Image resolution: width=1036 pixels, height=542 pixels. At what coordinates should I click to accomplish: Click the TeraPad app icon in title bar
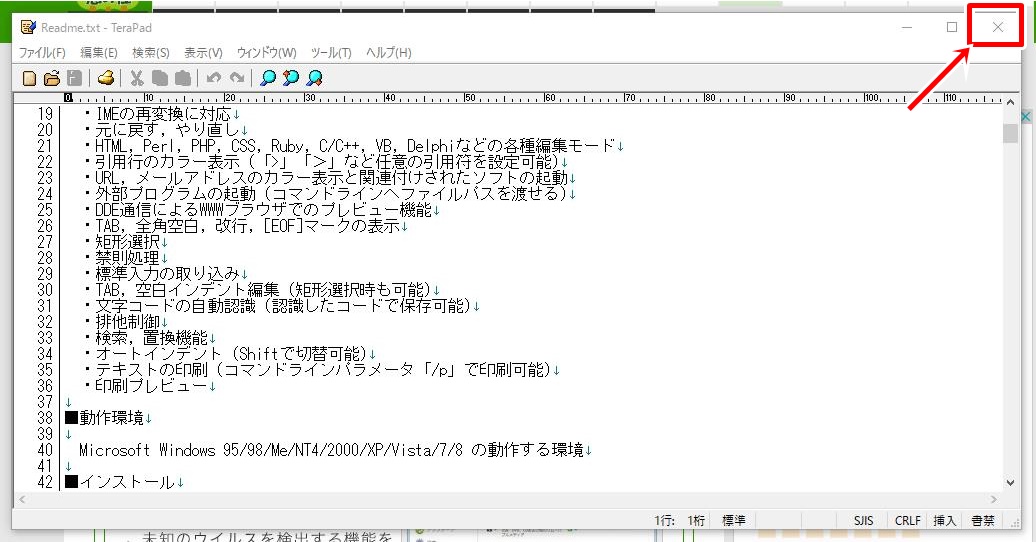click(28, 27)
